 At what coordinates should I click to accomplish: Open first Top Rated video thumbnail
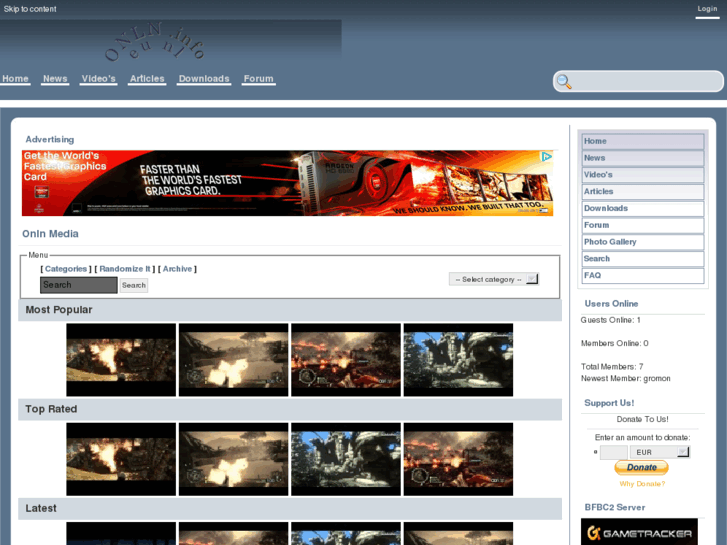[x=121, y=459]
